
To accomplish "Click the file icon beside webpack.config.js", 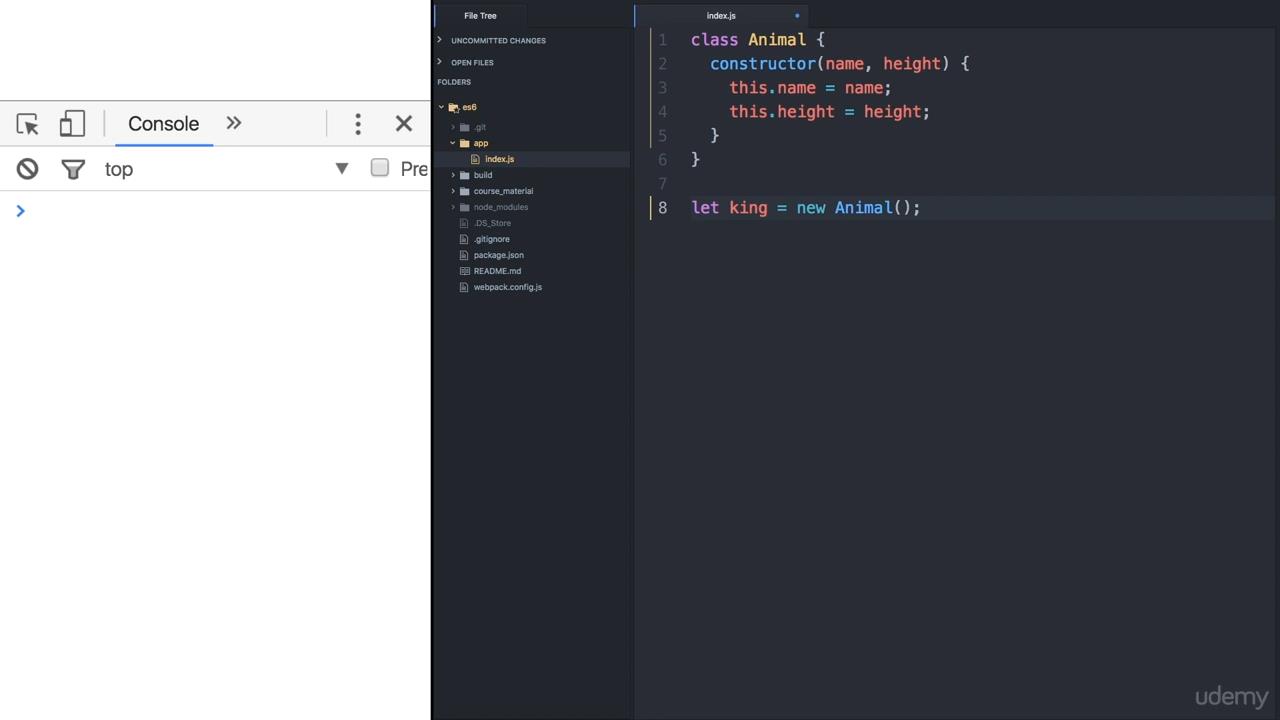I will (x=464, y=287).
